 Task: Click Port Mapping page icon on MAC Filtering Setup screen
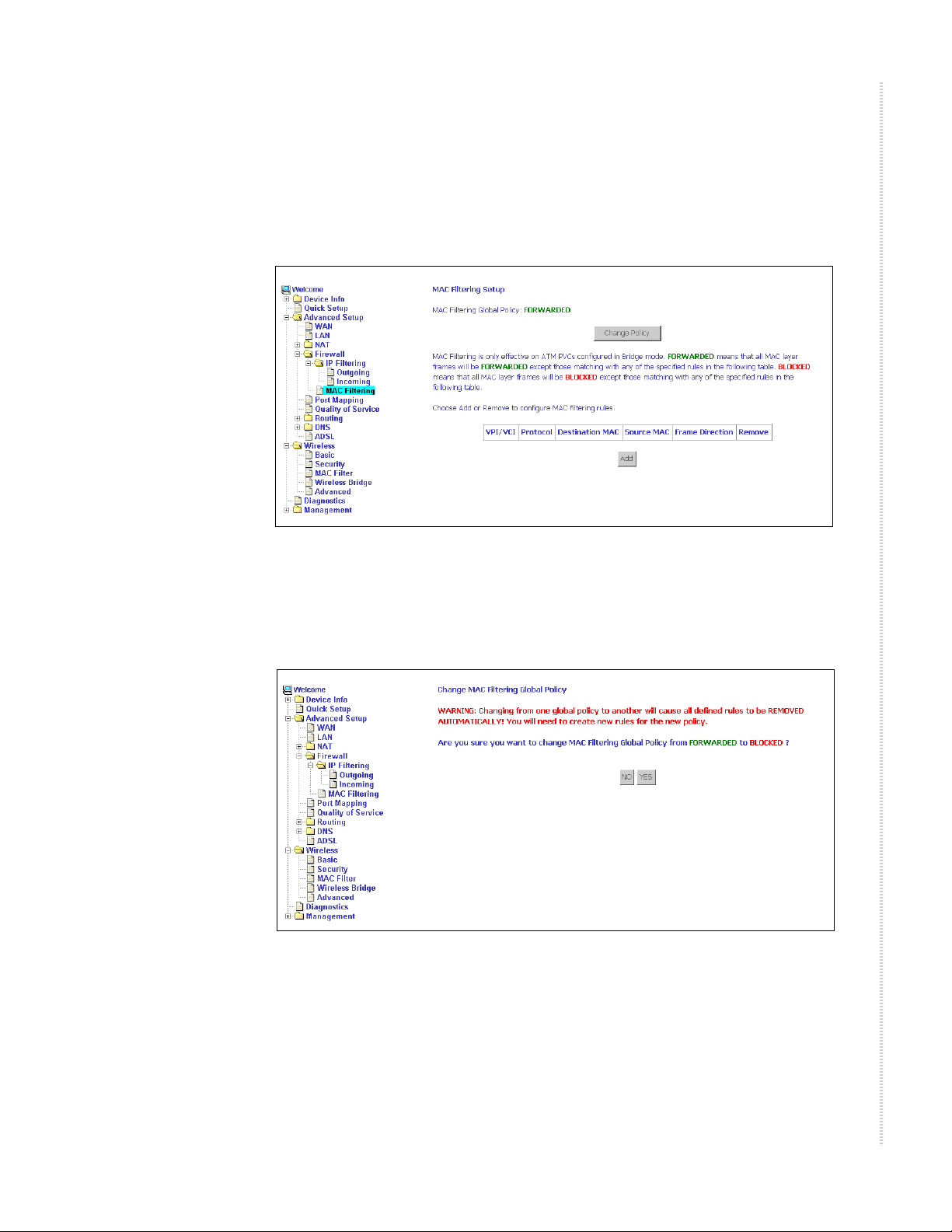pyautogui.click(x=309, y=400)
